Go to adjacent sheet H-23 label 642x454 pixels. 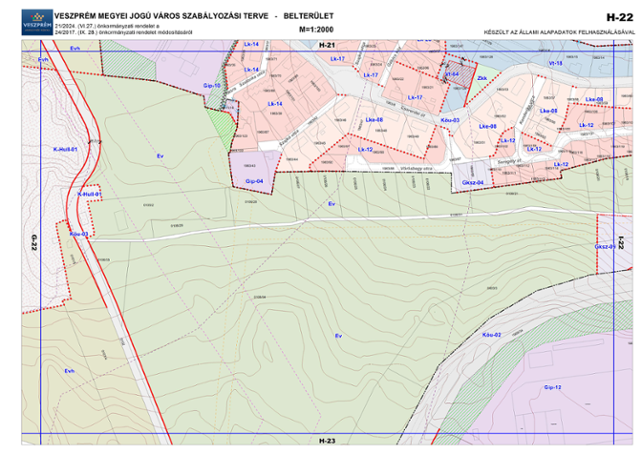[327, 441]
